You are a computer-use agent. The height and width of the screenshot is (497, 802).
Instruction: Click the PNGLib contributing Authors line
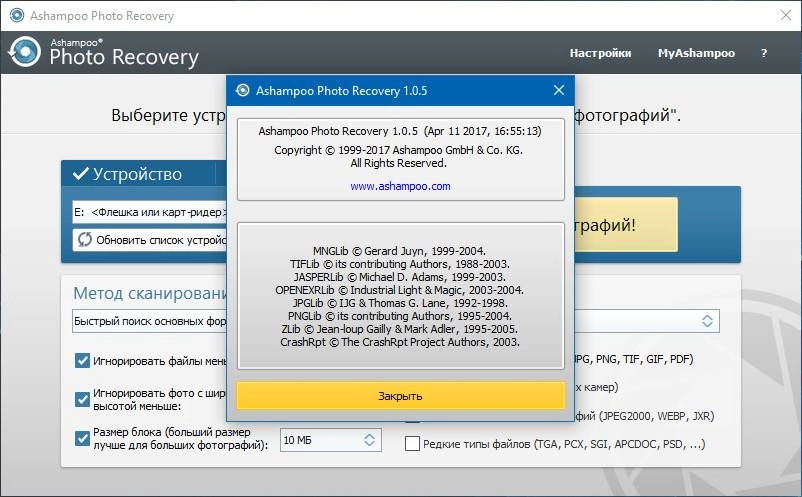tap(399, 316)
